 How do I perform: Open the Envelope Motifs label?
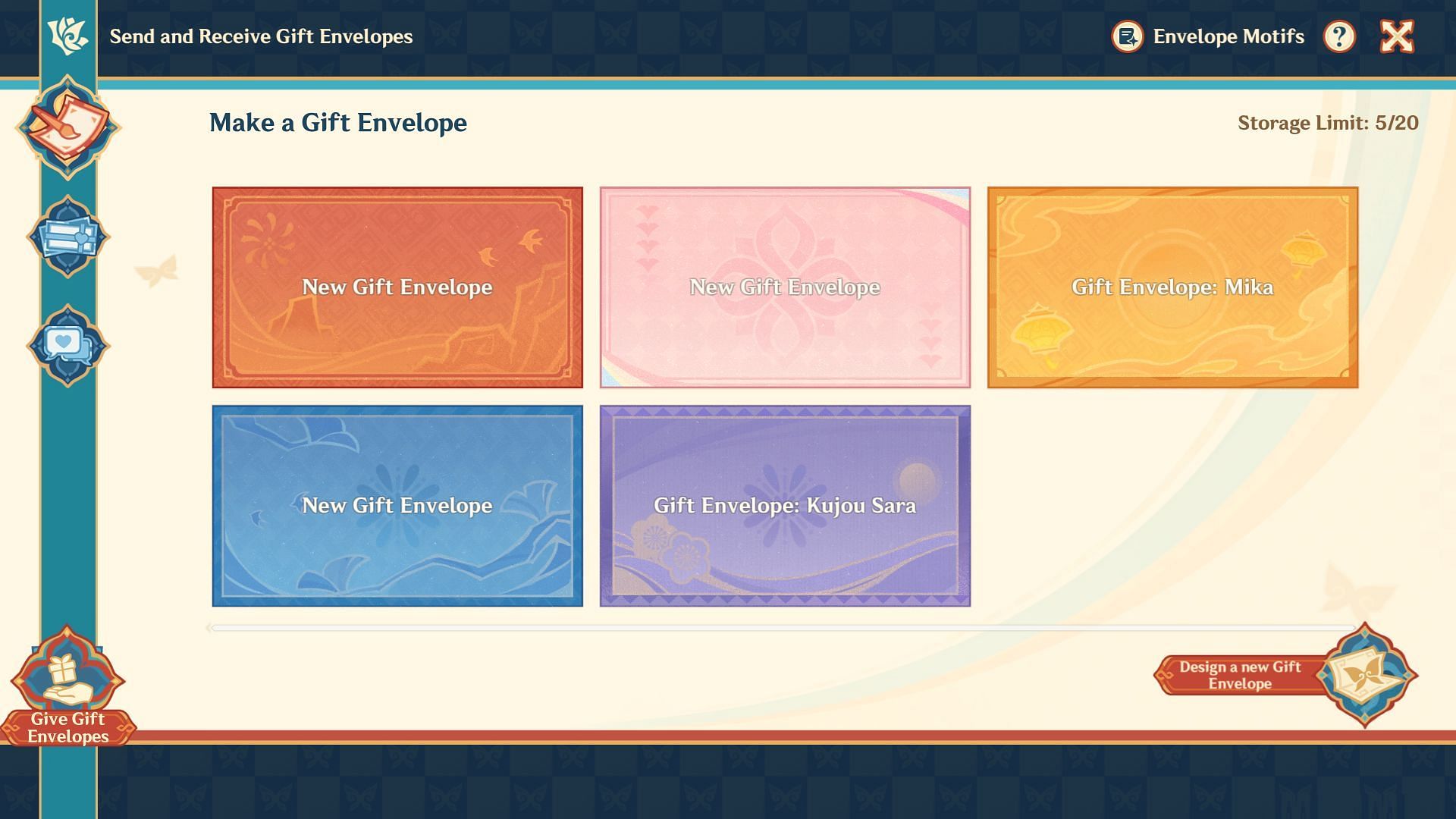1228,36
